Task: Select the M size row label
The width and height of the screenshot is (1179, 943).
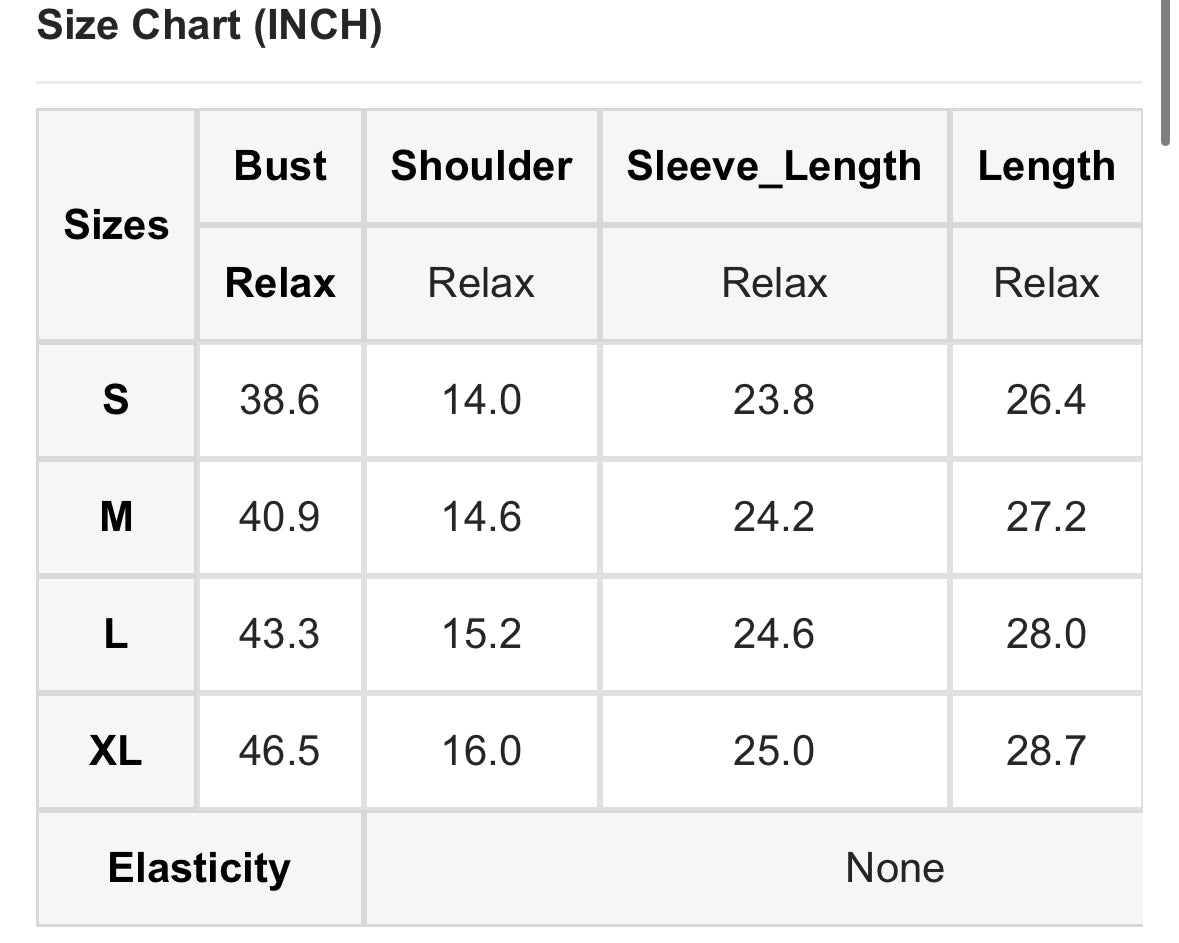Action: coord(116,517)
